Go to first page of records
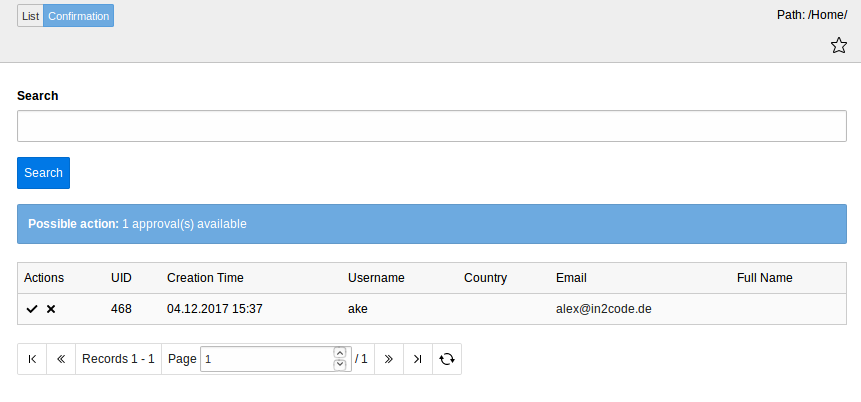Image resolution: width=861 pixels, height=402 pixels. pyautogui.click(x=32, y=359)
